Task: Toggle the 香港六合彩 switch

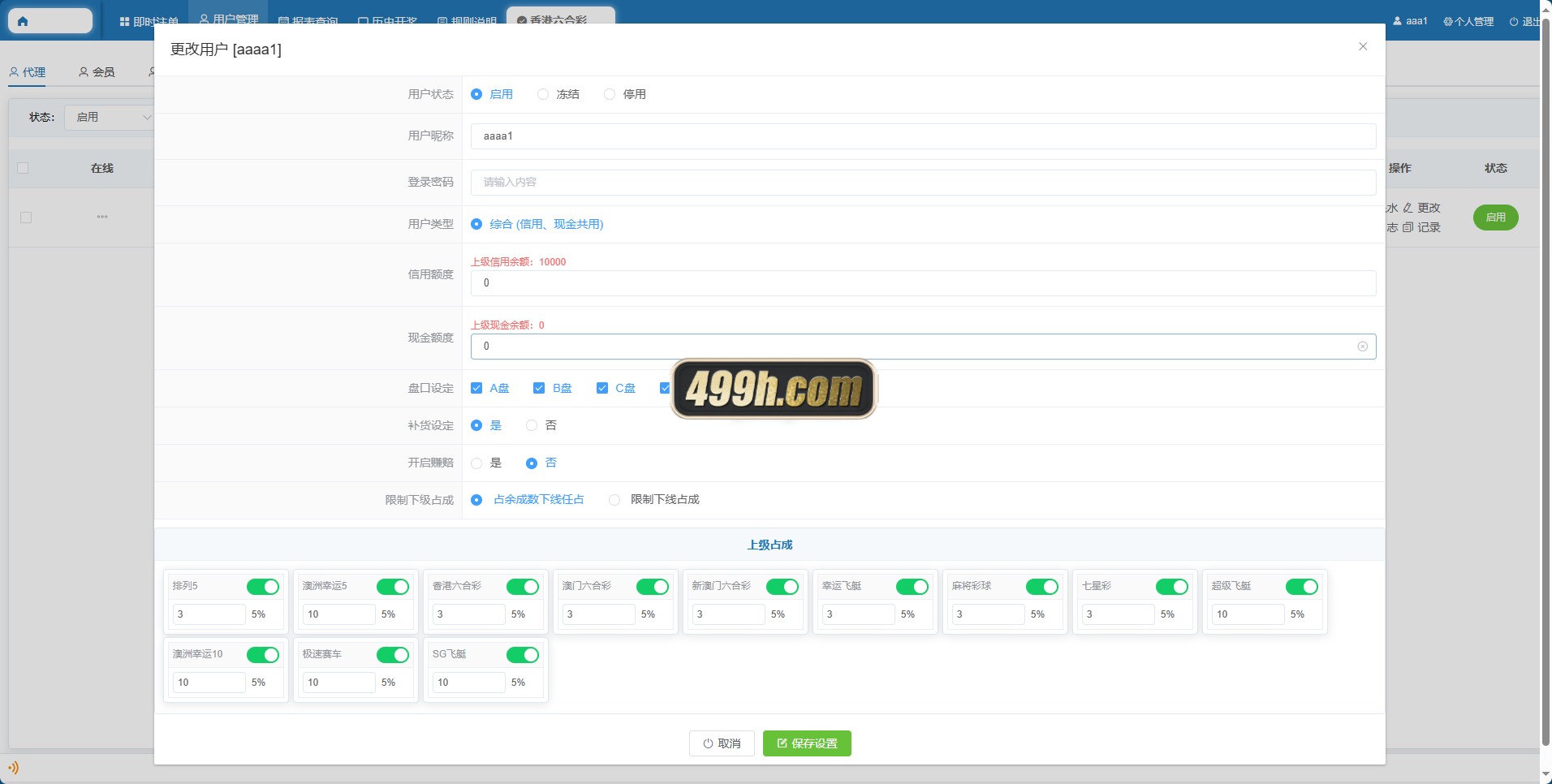Action: click(x=523, y=587)
